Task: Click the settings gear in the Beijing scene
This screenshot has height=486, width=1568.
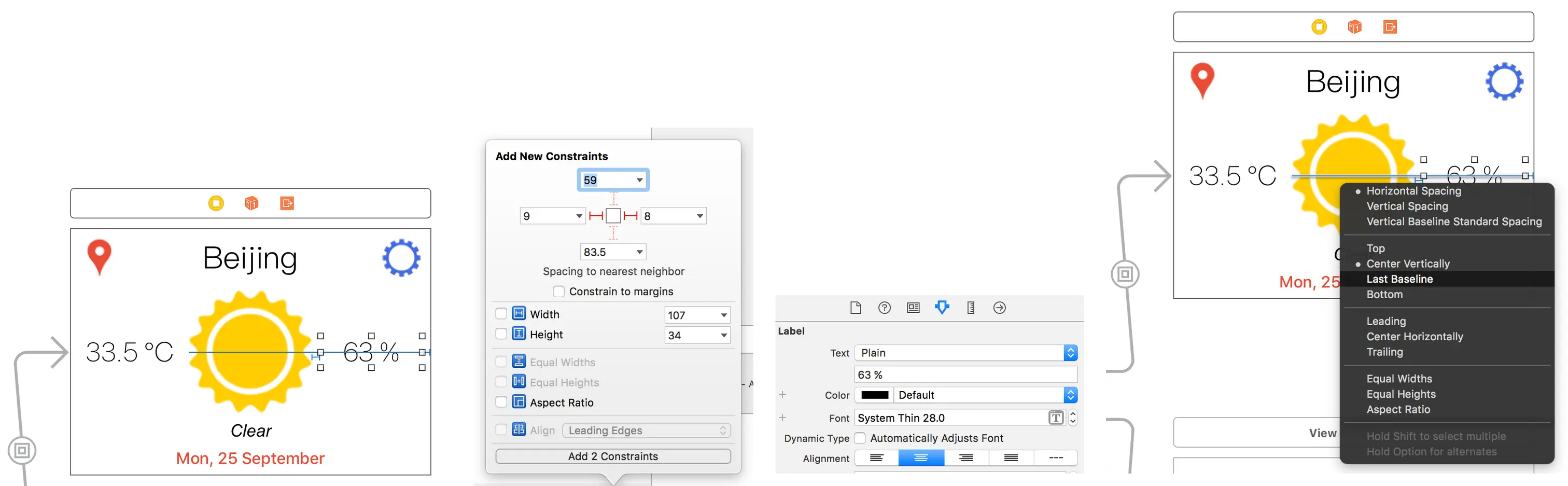Action: (x=402, y=258)
